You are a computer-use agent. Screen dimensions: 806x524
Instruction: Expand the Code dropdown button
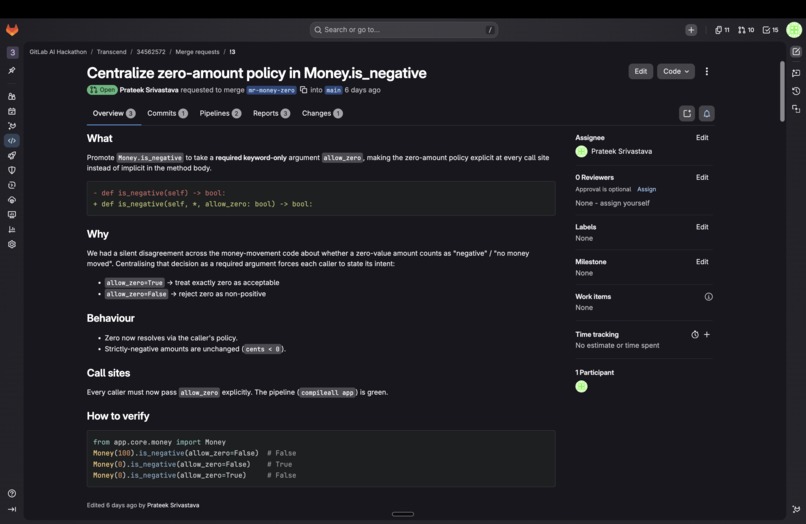pos(675,71)
